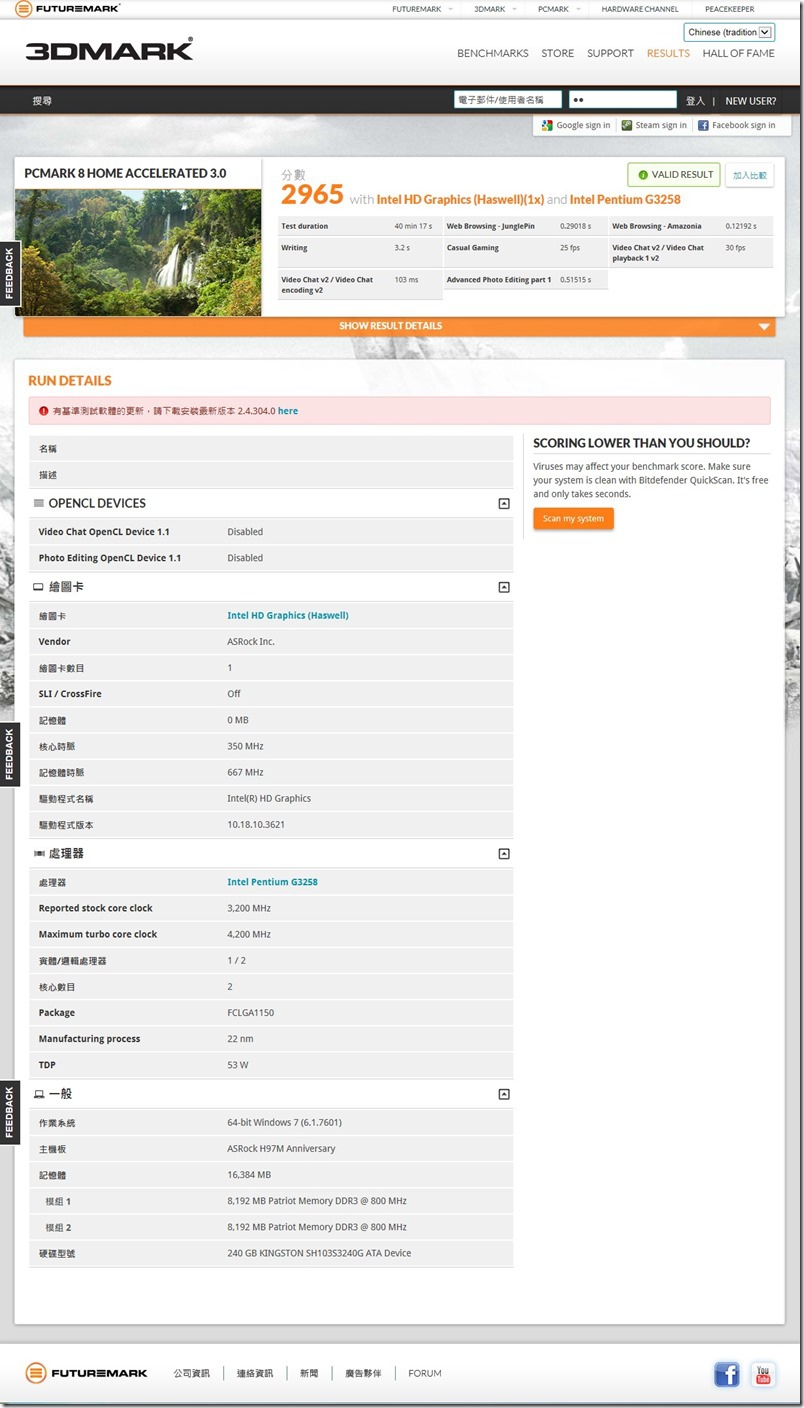
Task: Click the NEW USER? link
Action: [x=750, y=101]
